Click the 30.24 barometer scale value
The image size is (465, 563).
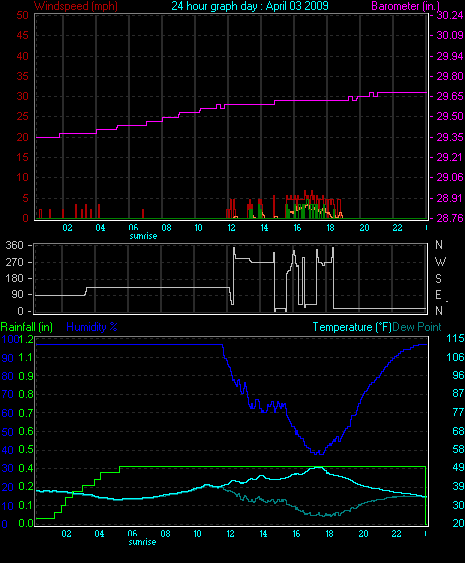[450, 15]
